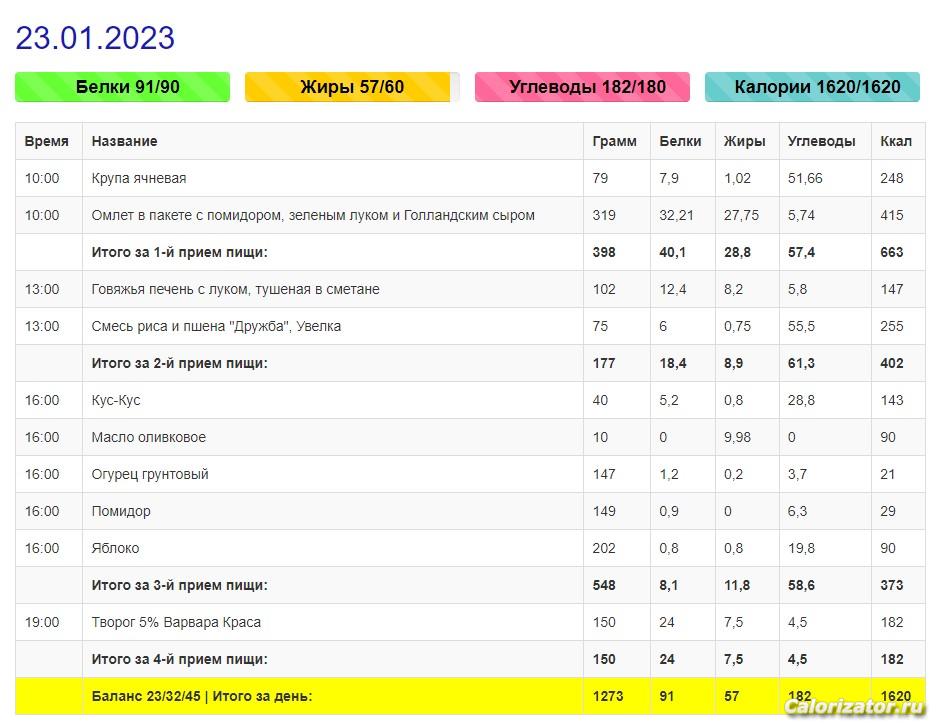947x728 pixels.
Task: Click the 57 daily fat total in yellow row
Action: click(x=731, y=696)
